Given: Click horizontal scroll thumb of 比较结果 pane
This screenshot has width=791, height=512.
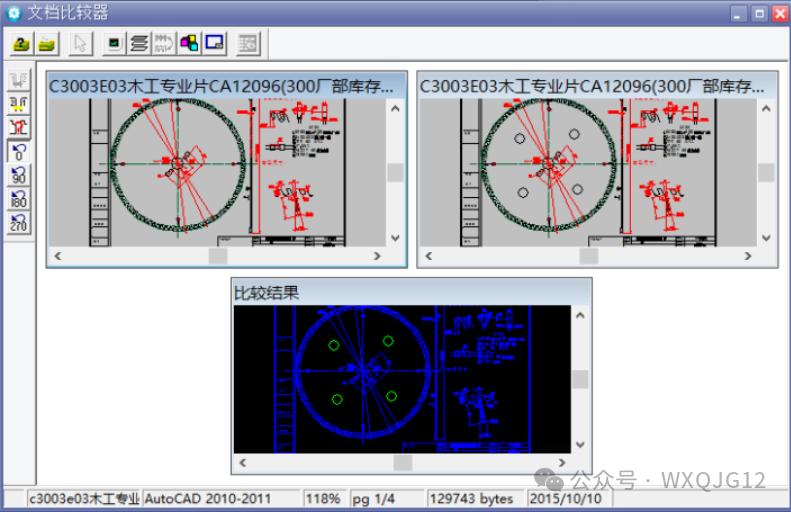Looking at the screenshot, I should coord(403,462).
